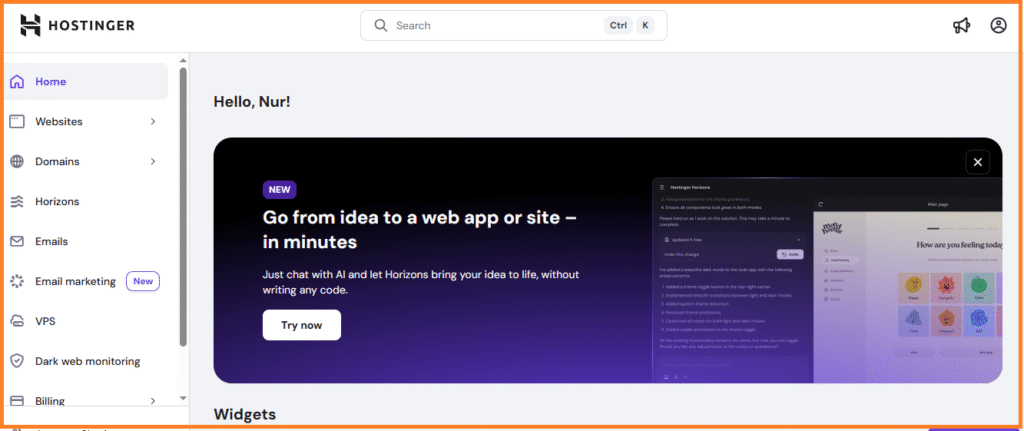Click the Home house icon
Screen dimensions: 1024x431
(17, 82)
